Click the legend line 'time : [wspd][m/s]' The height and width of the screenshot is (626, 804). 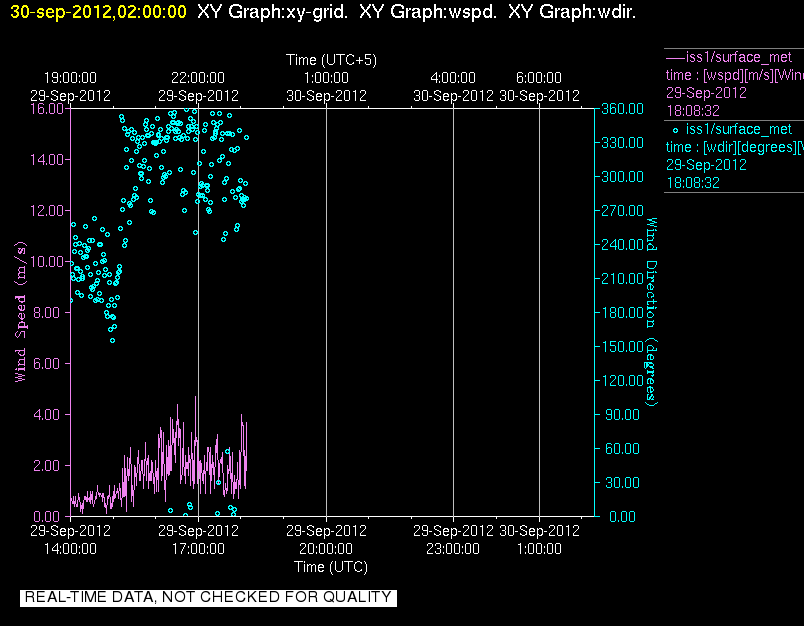click(734, 75)
